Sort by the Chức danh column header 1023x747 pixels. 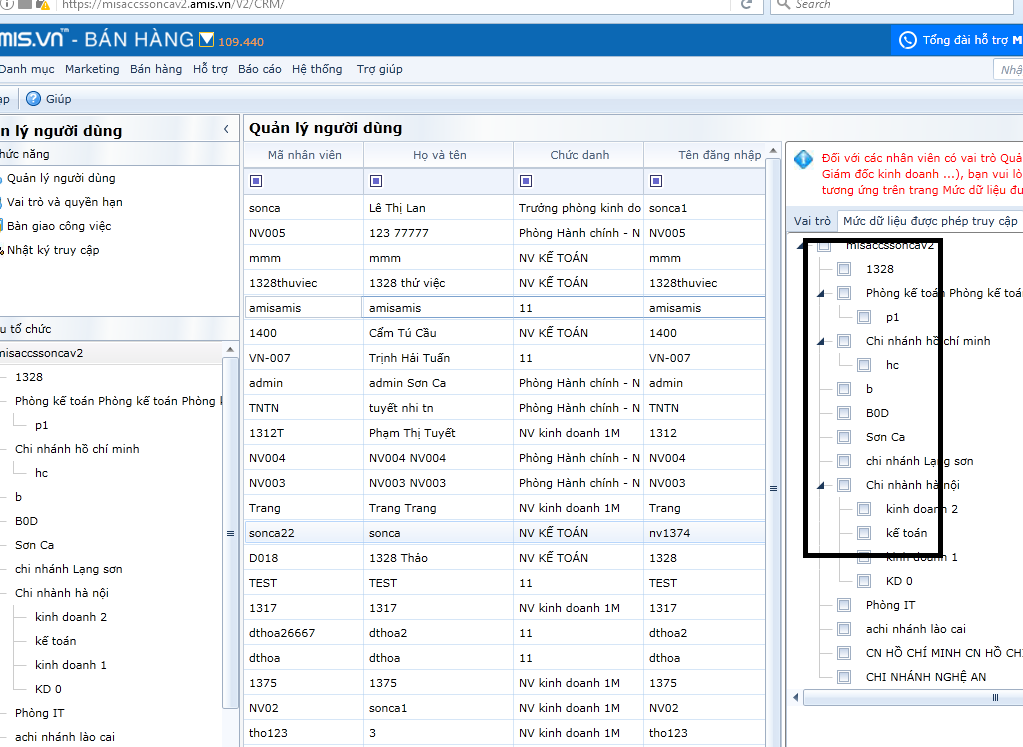(579, 155)
